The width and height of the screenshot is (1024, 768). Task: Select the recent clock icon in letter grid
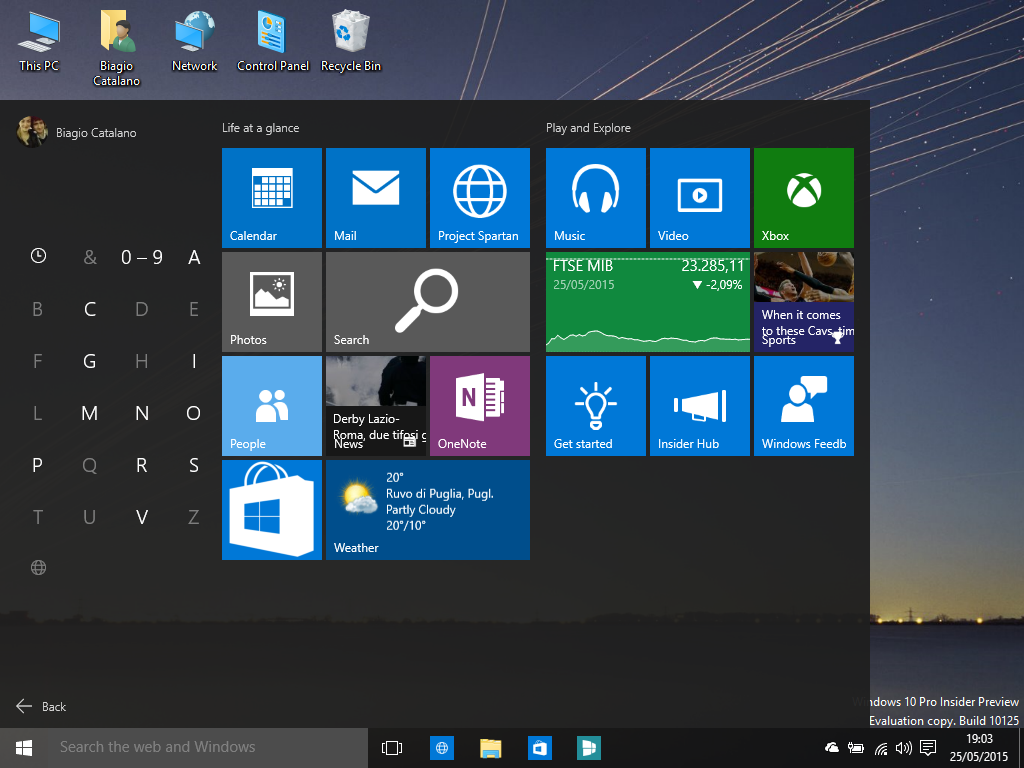pos(39,256)
